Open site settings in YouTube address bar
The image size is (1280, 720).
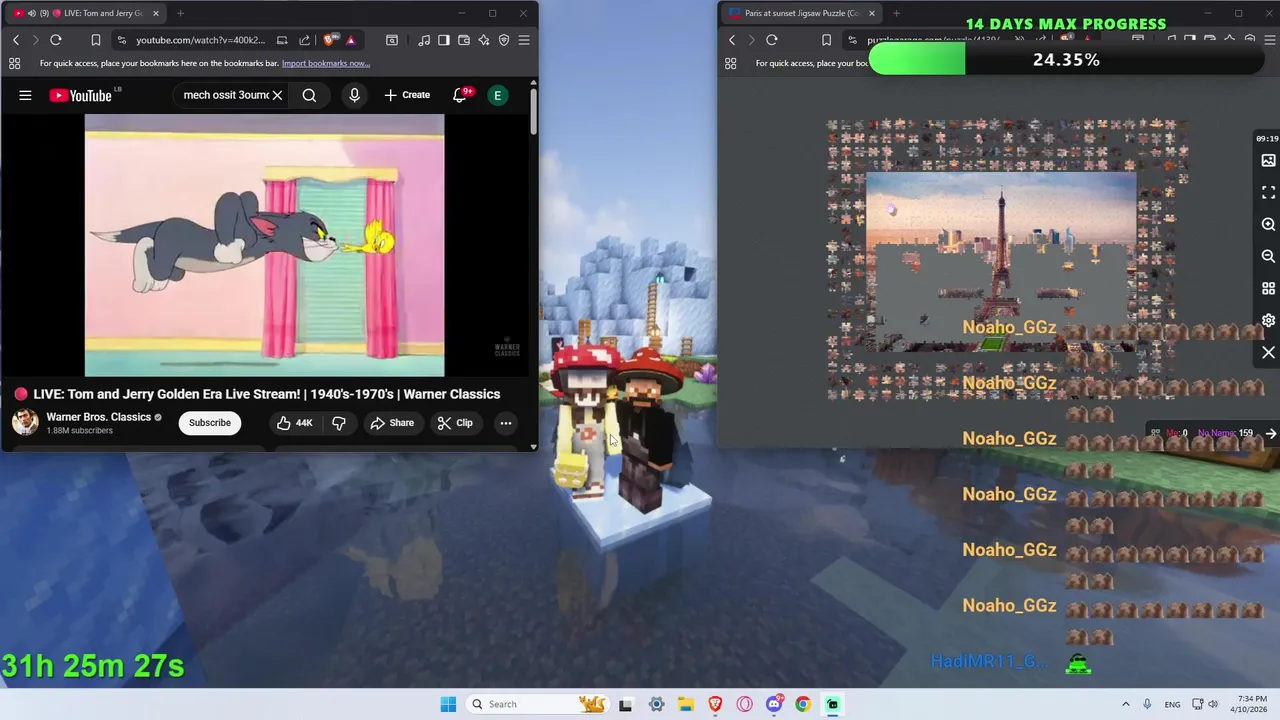tap(122, 40)
